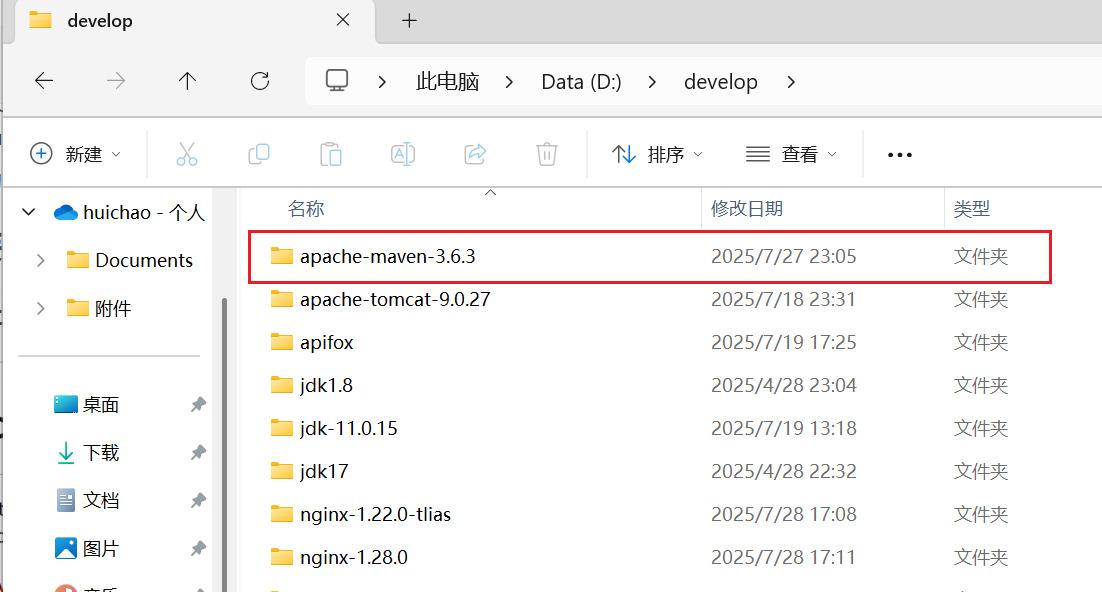Click the pin icon next to 图片
Image resolution: width=1102 pixels, height=592 pixels.
pyautogui.click(x=198, y=548)
